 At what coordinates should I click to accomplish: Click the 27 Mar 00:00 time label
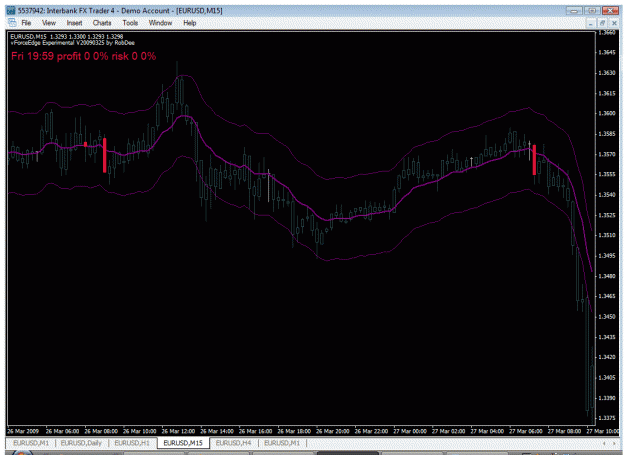coord(410,431)
